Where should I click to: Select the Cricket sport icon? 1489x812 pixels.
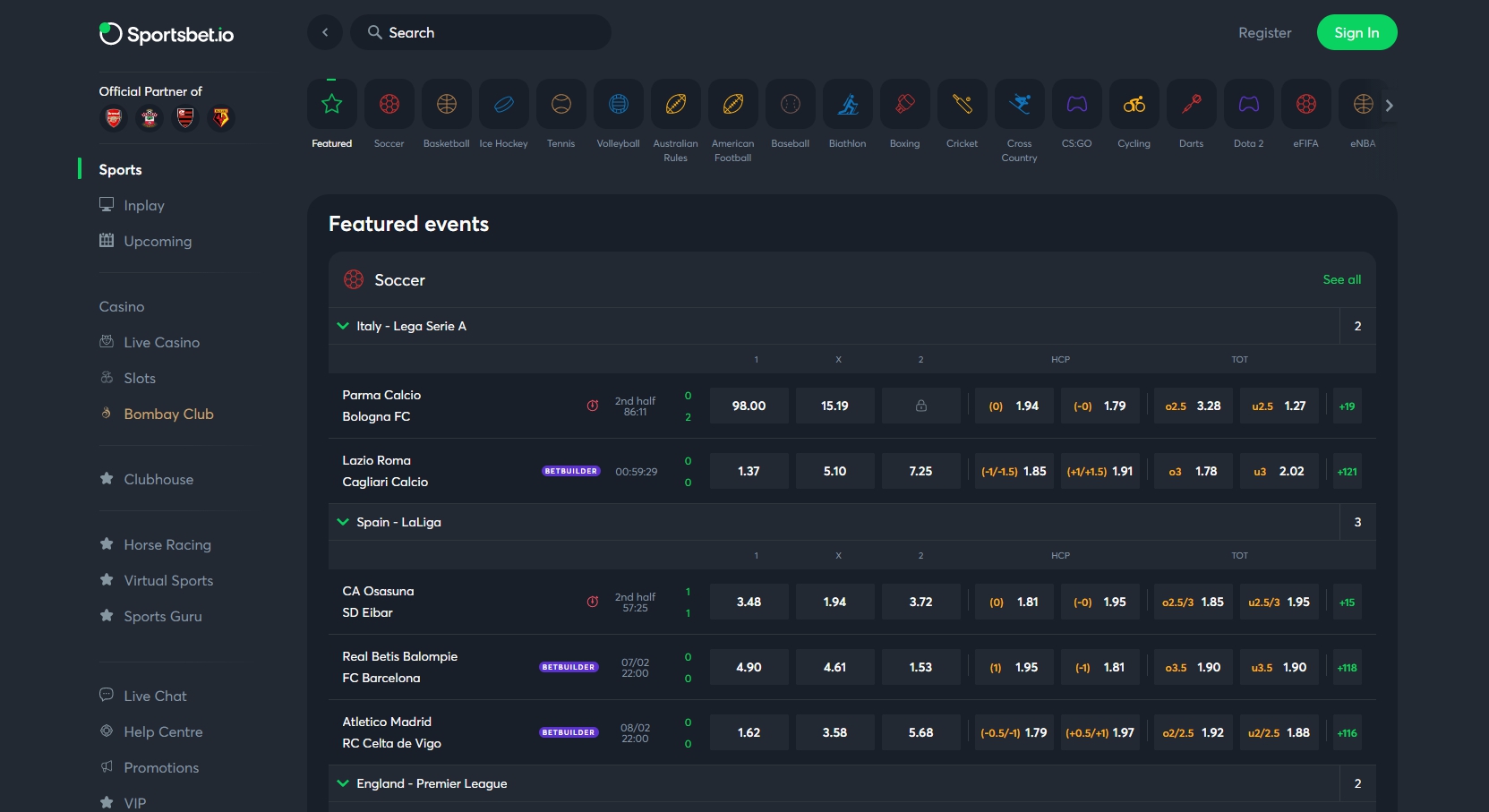point(963,104)
